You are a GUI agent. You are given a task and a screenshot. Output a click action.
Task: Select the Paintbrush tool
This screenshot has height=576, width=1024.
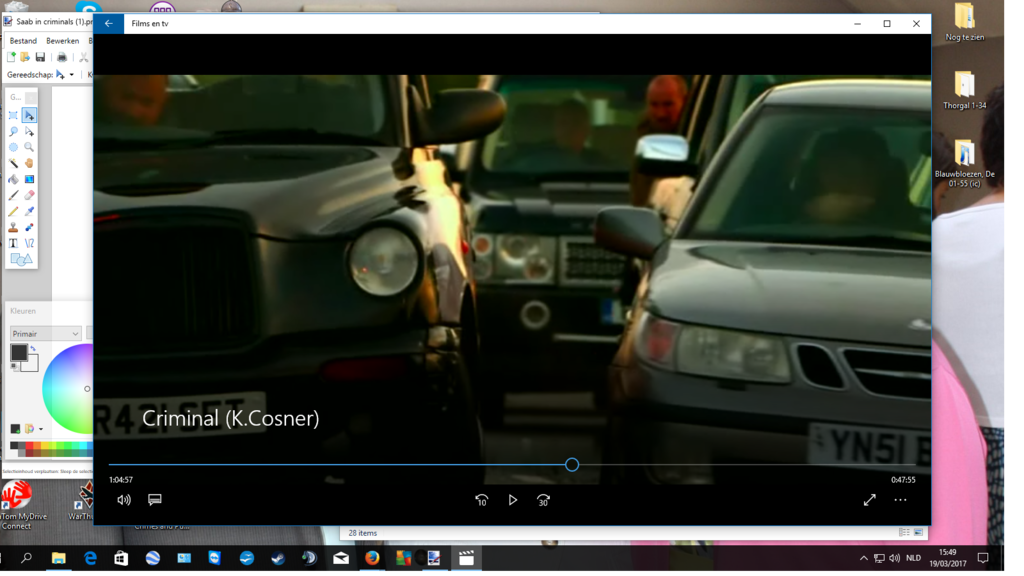tap(13, 195)
